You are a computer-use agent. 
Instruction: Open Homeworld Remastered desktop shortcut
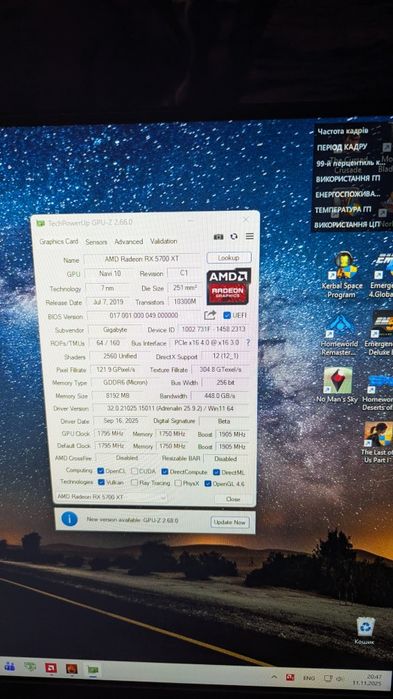click(x=339, y=335)
